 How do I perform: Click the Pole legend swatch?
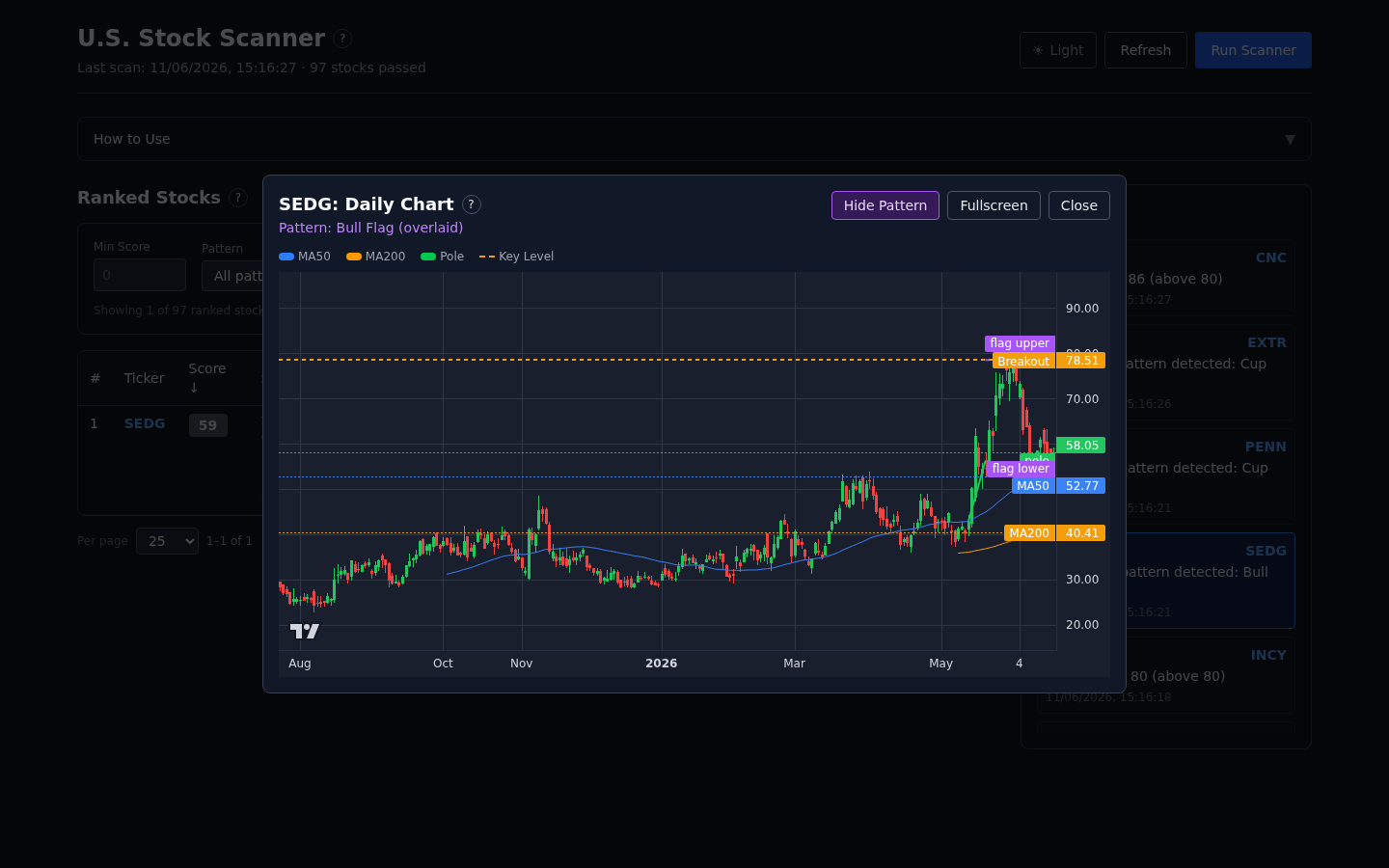tap(427, 257)
